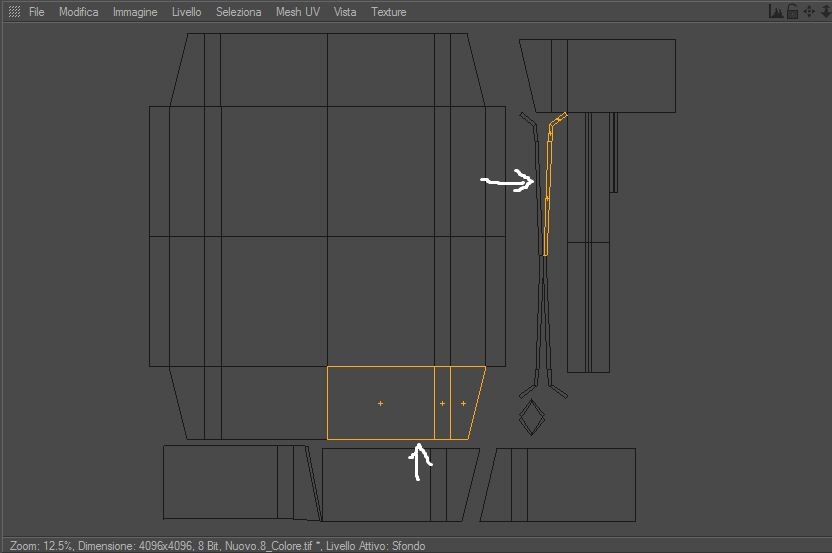Open the Immagine menu
Screen dimensions: 832x553
point(135,12)
